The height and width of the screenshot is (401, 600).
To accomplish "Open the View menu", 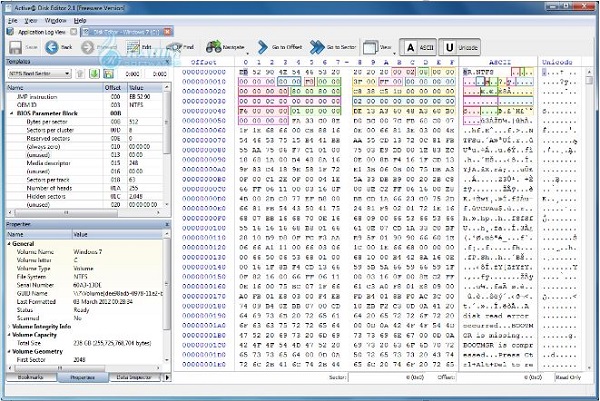I will [31, 21].
